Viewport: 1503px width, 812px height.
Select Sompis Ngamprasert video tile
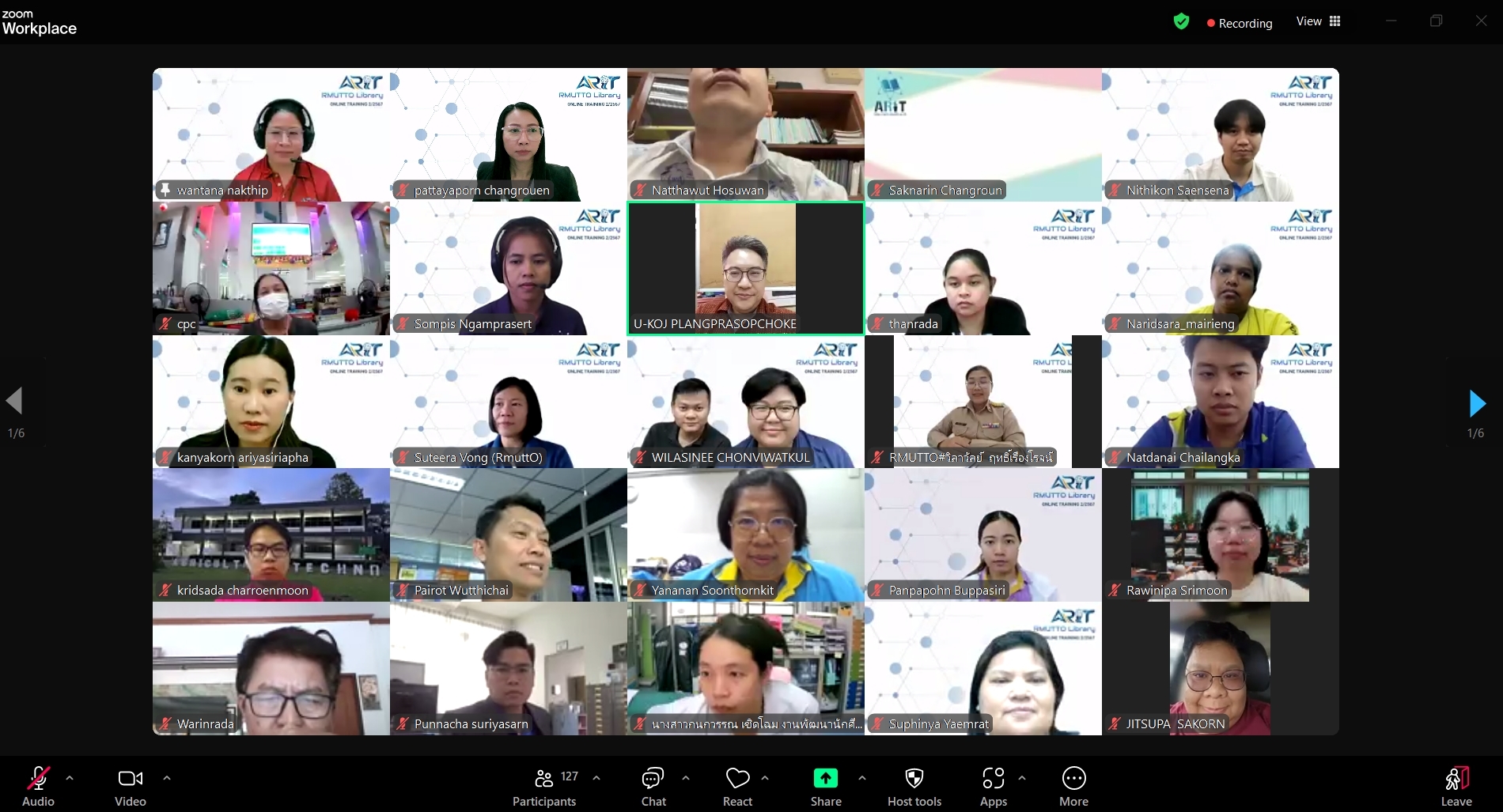pos(509,268)
